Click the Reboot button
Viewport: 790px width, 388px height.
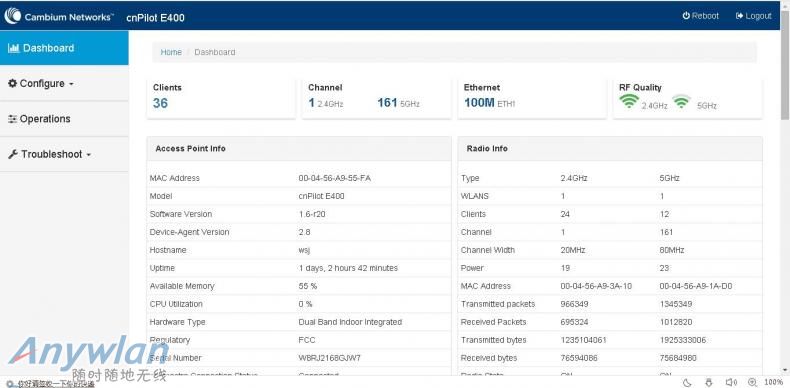700,16
